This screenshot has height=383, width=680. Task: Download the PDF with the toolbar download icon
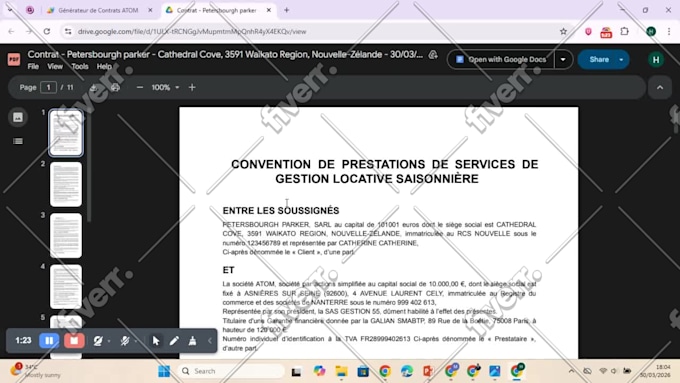(x=94, y=88)
